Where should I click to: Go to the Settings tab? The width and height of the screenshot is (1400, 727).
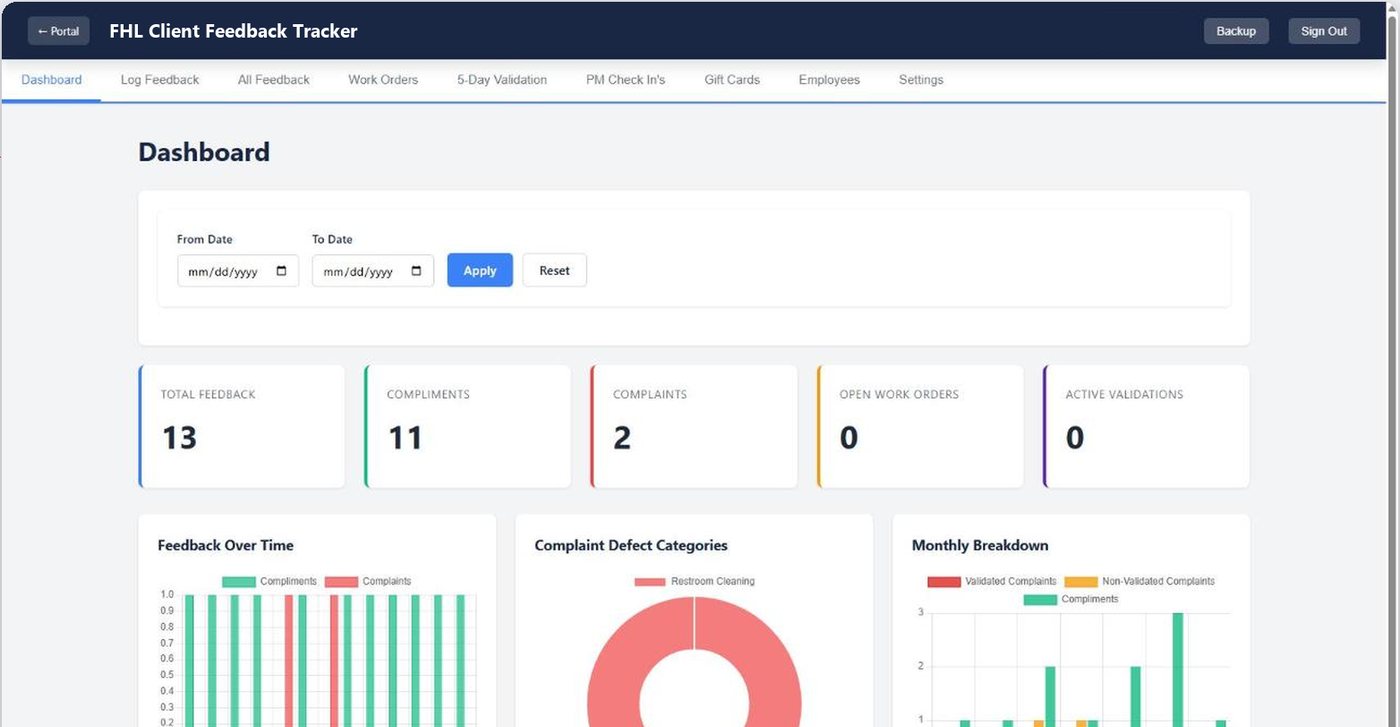pyautogui.click(x=921, y=80)
